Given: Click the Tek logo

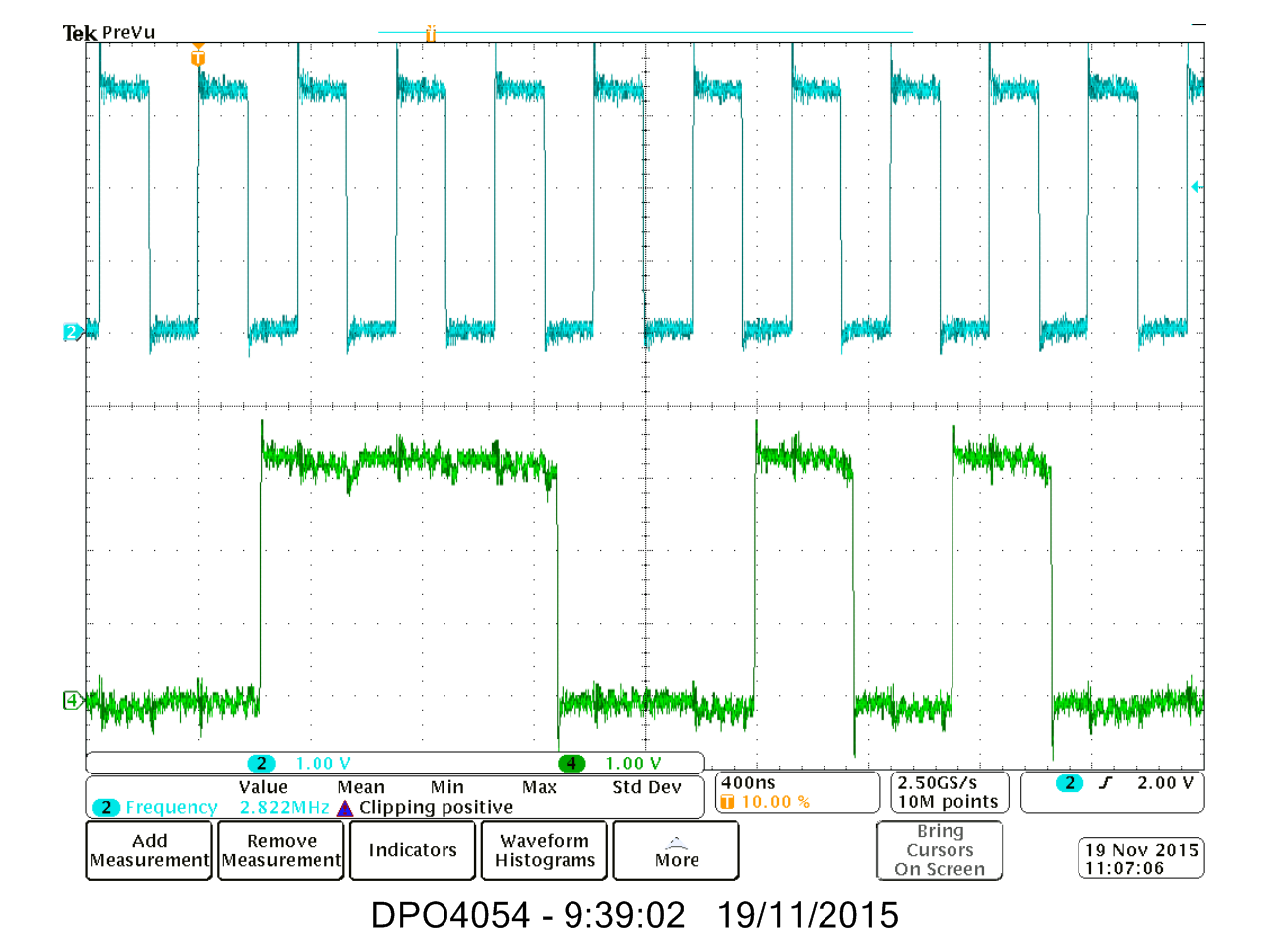Looking at the screenshot, I should 79,30.
